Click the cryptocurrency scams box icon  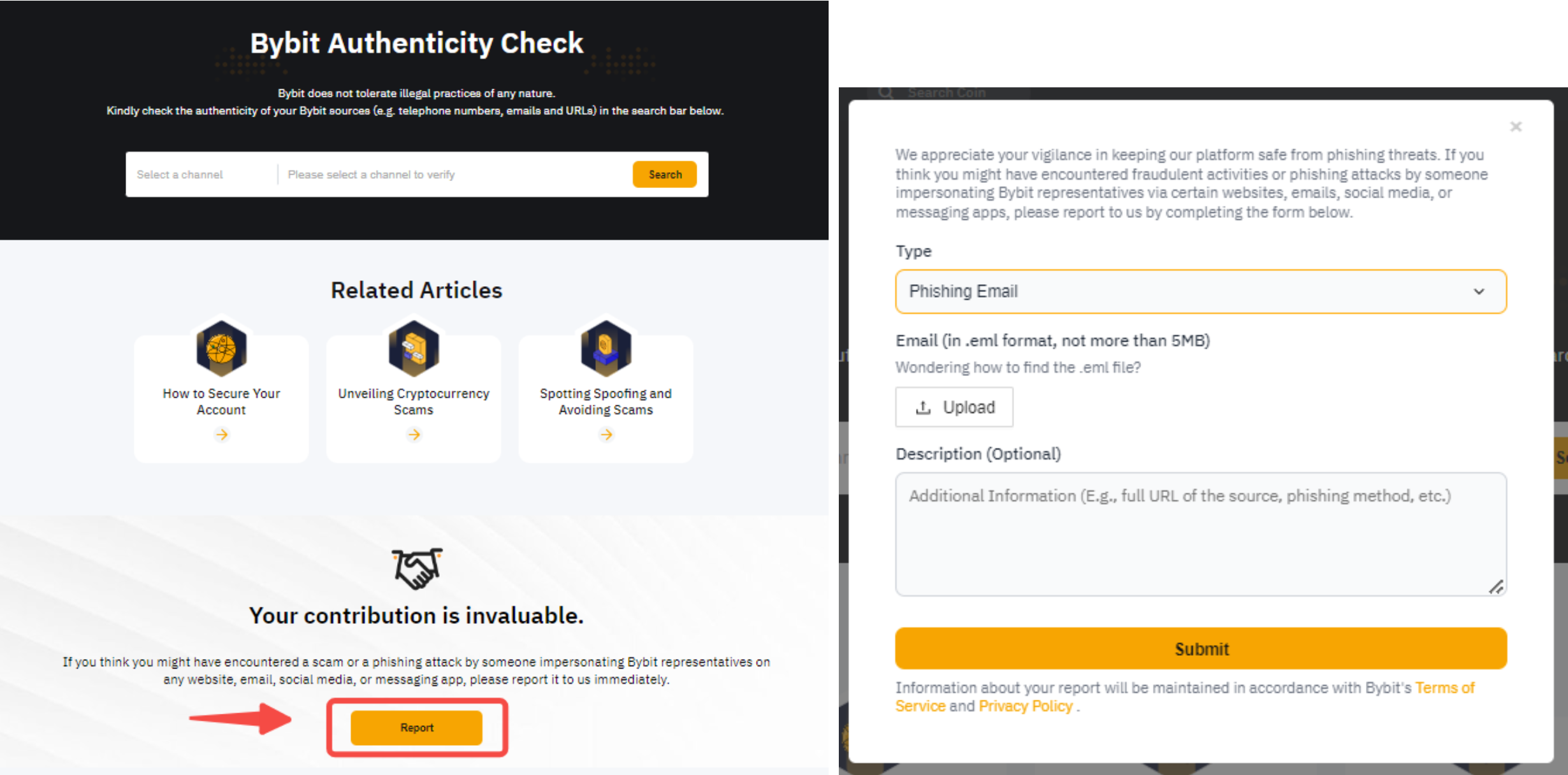pyautogui.click(x=414, y=349)
